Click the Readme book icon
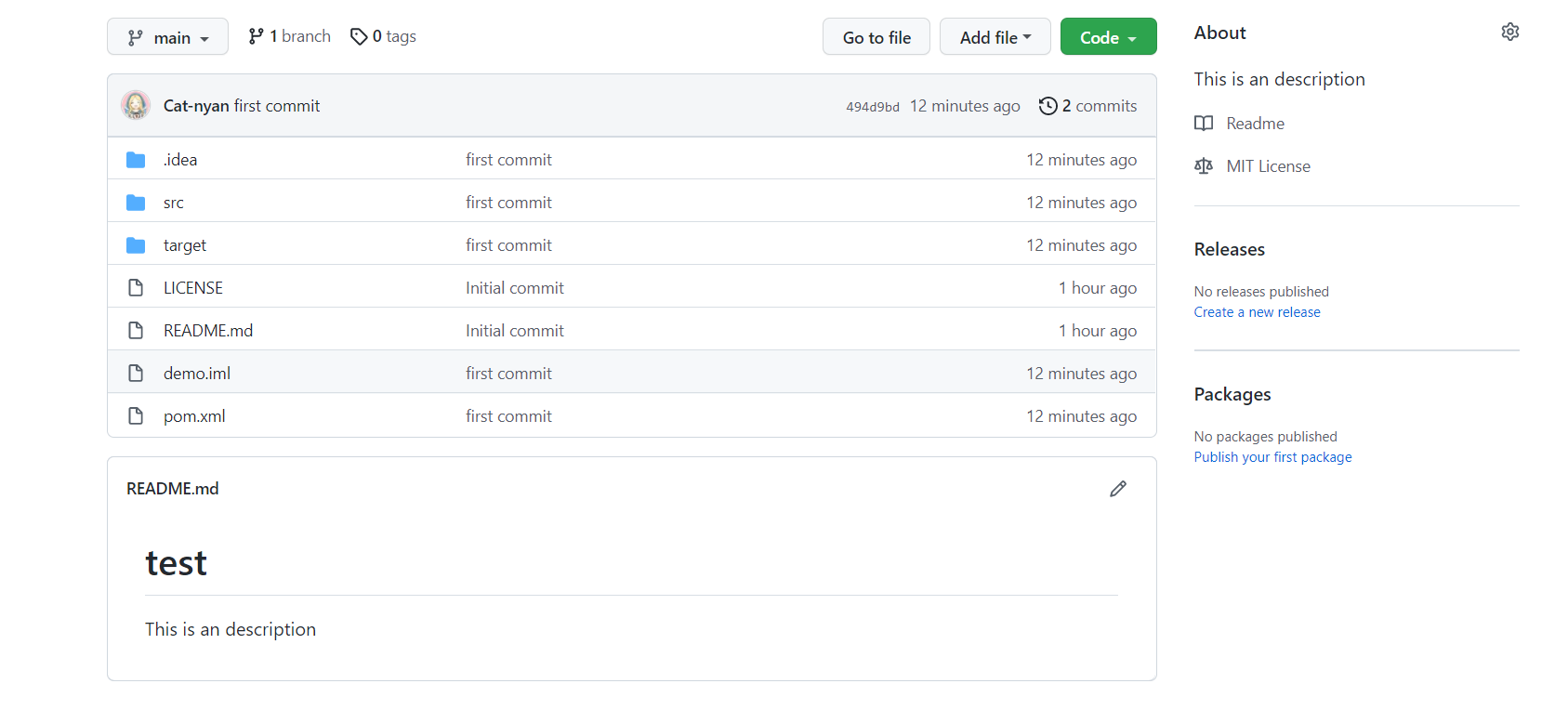 [x=1204, y=124]
